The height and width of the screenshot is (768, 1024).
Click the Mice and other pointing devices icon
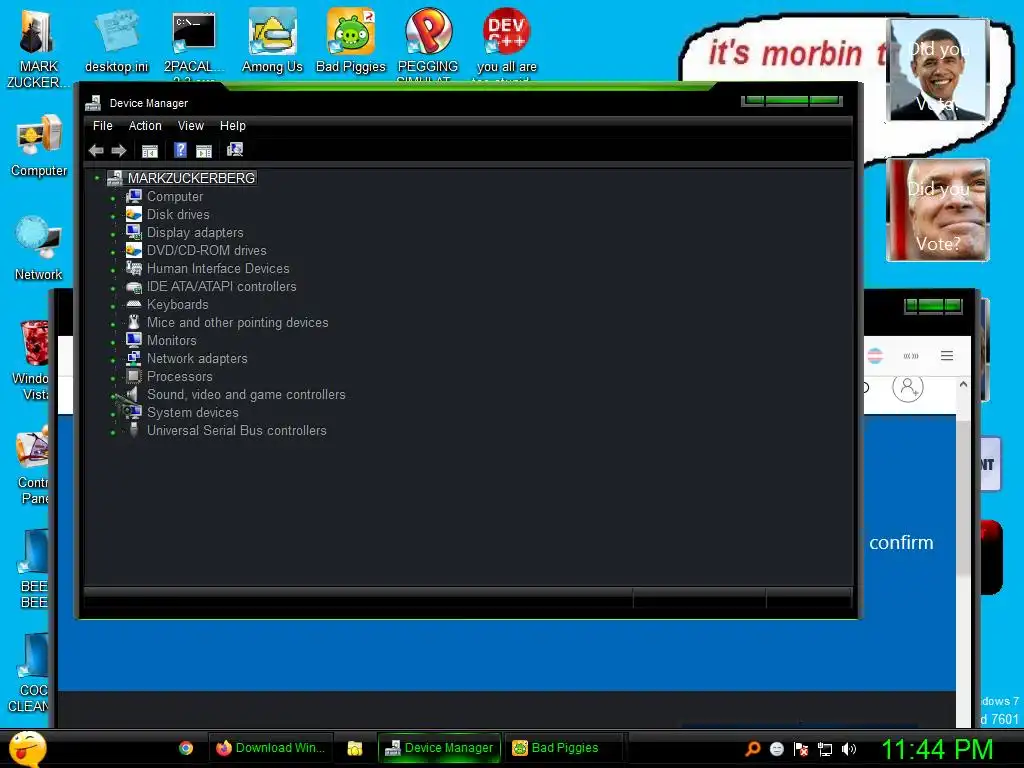[x=134, y=322]
